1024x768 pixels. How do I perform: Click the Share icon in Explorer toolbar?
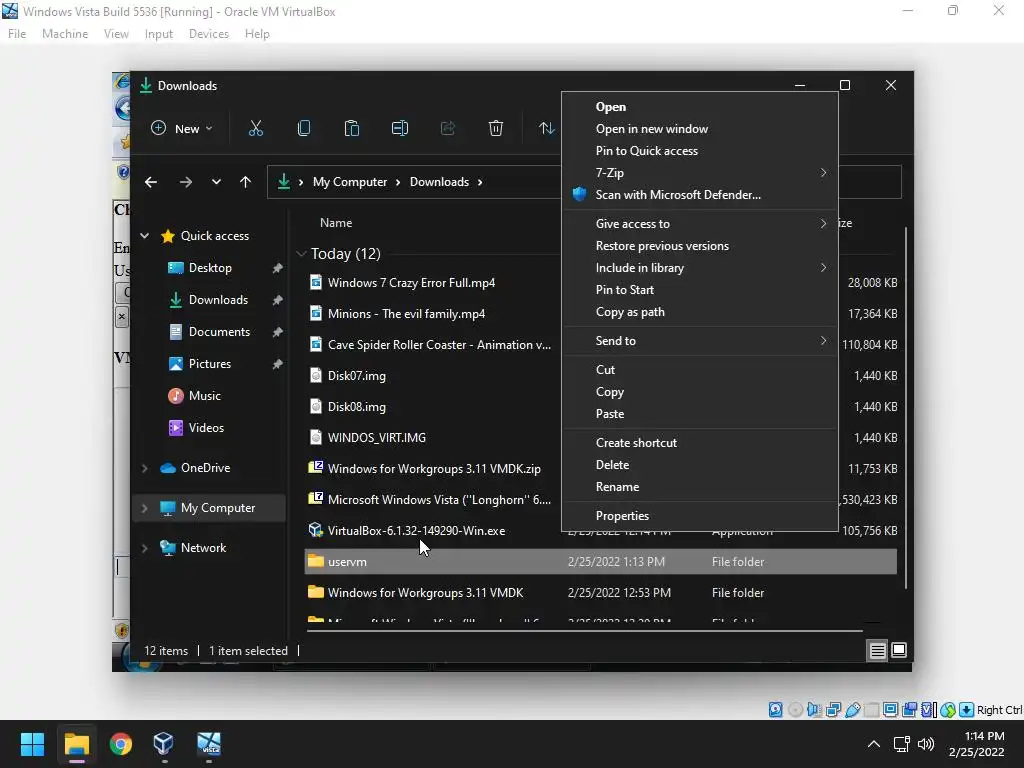[x=447, y=129]
